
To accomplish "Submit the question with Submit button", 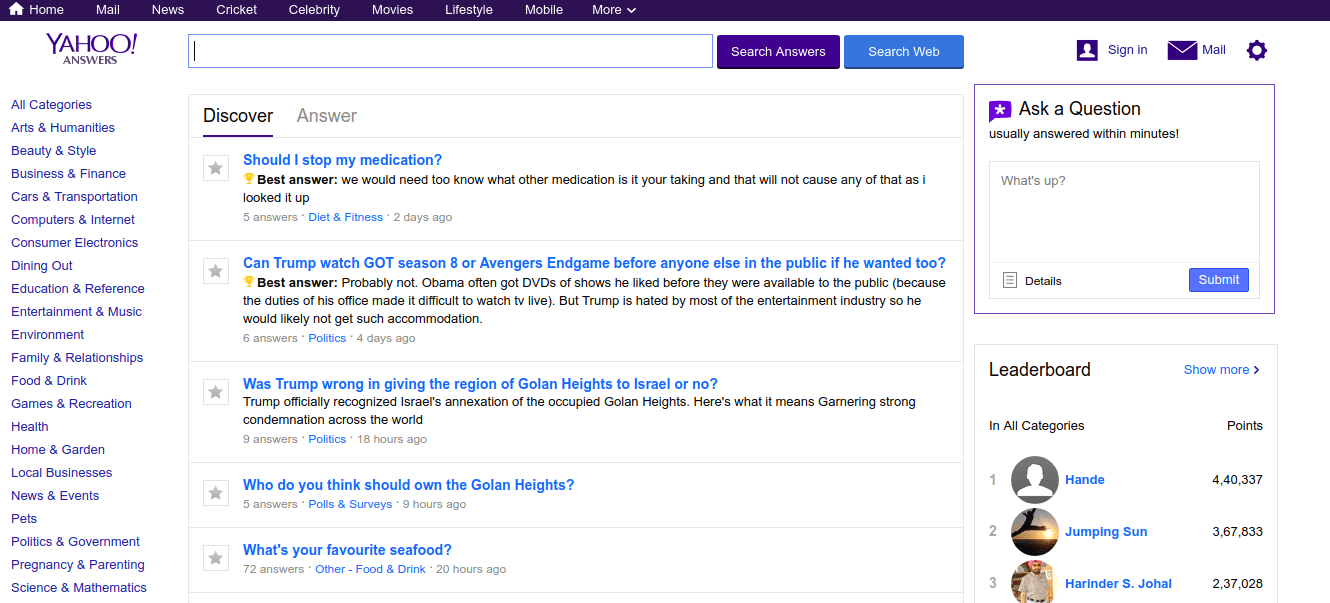I will point(1219,280).
